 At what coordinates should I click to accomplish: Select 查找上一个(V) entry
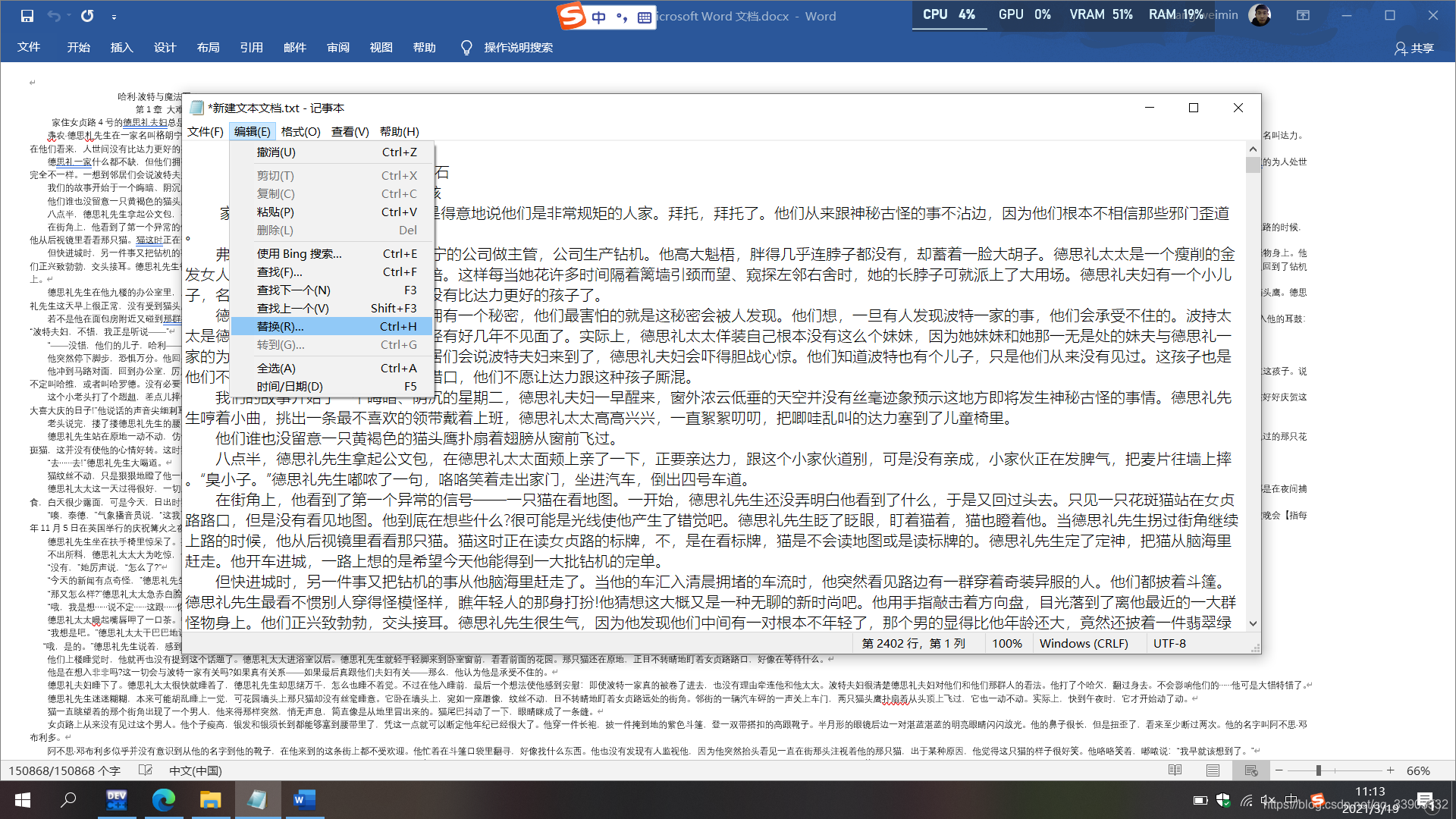click(x=332, y=309)
